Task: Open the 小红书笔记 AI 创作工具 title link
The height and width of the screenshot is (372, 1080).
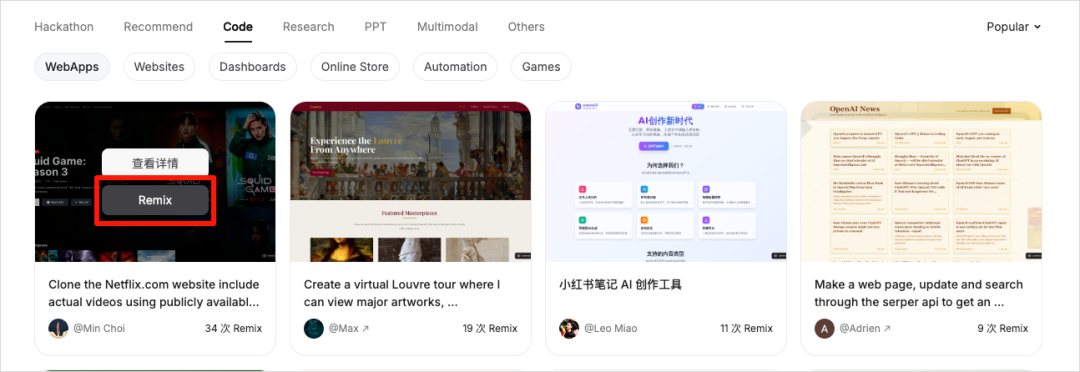Action: pos(620,285)
